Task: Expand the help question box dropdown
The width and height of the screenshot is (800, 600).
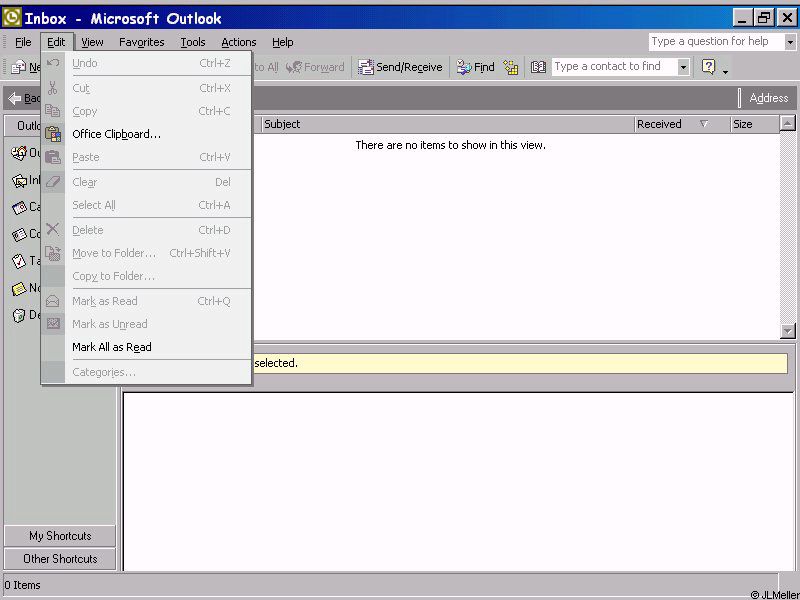Action: pyautogui.click(x=790, y=42)
